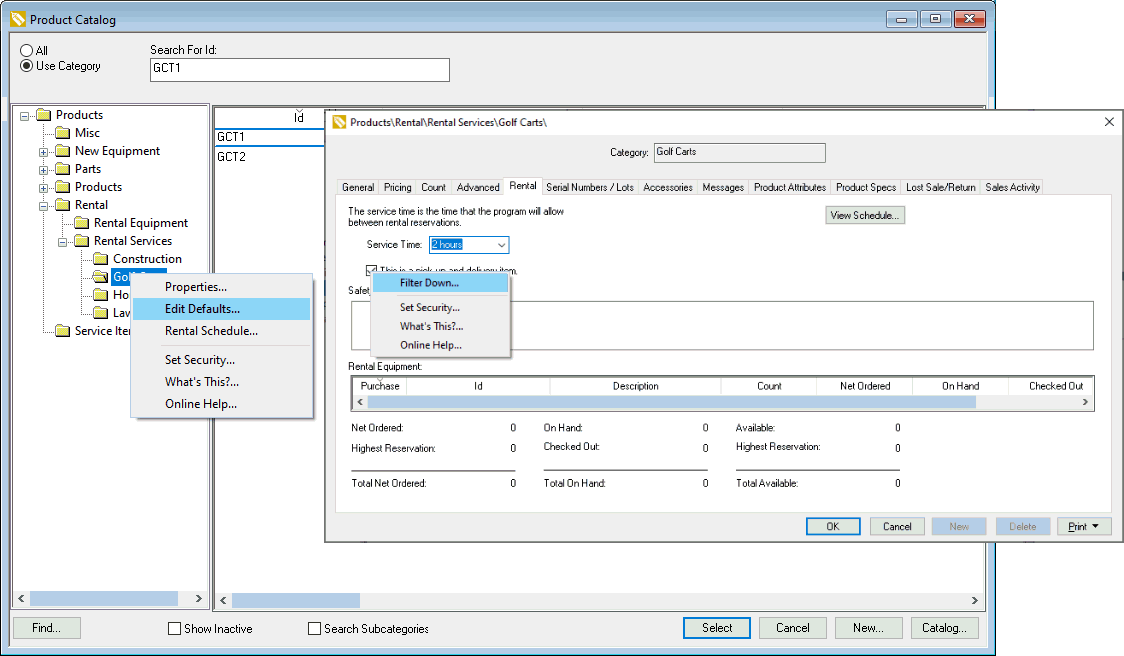Click the Rental Services folder icon
1124x656 pixels.
(x=81, y=241)
